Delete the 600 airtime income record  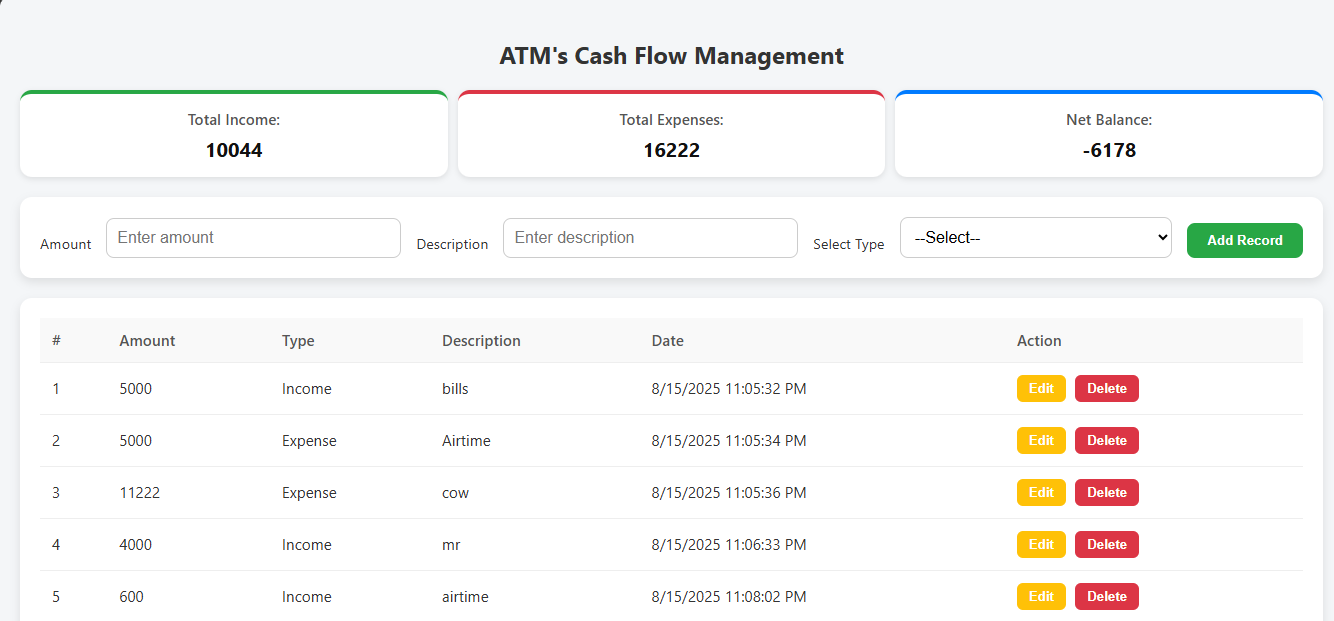1106,597
